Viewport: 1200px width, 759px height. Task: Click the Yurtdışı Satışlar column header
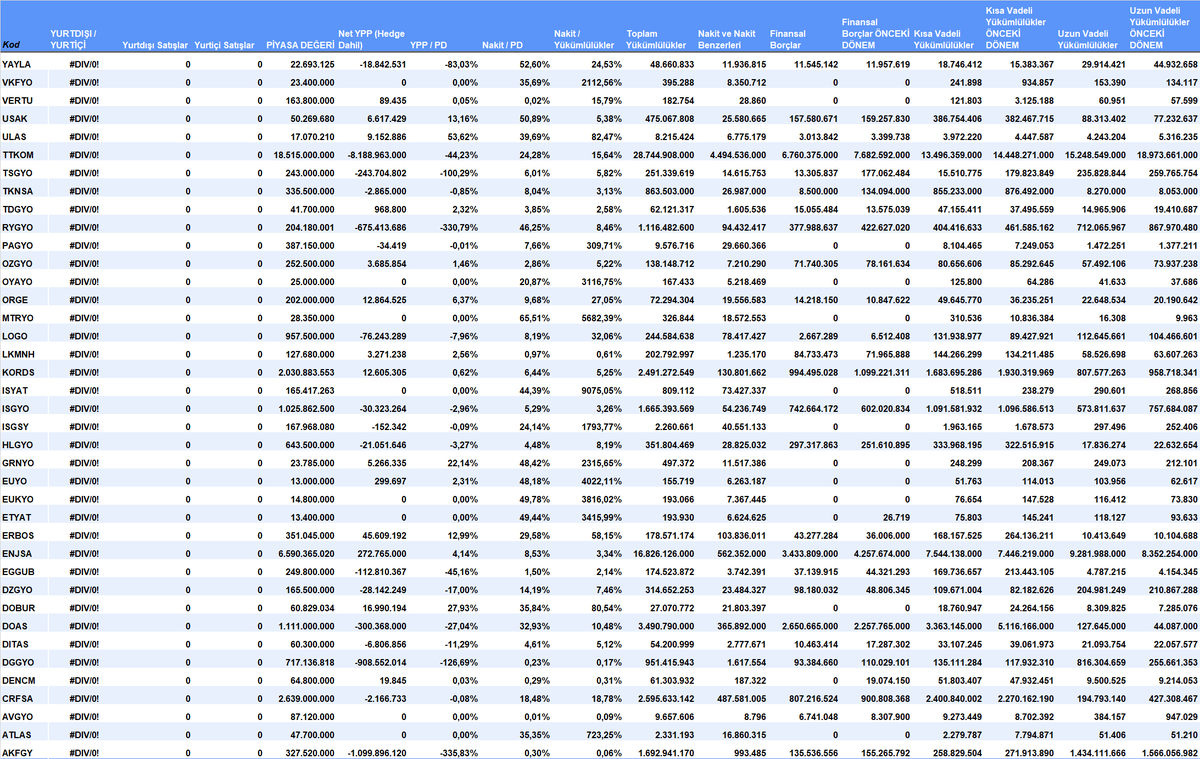pos(156,45)
